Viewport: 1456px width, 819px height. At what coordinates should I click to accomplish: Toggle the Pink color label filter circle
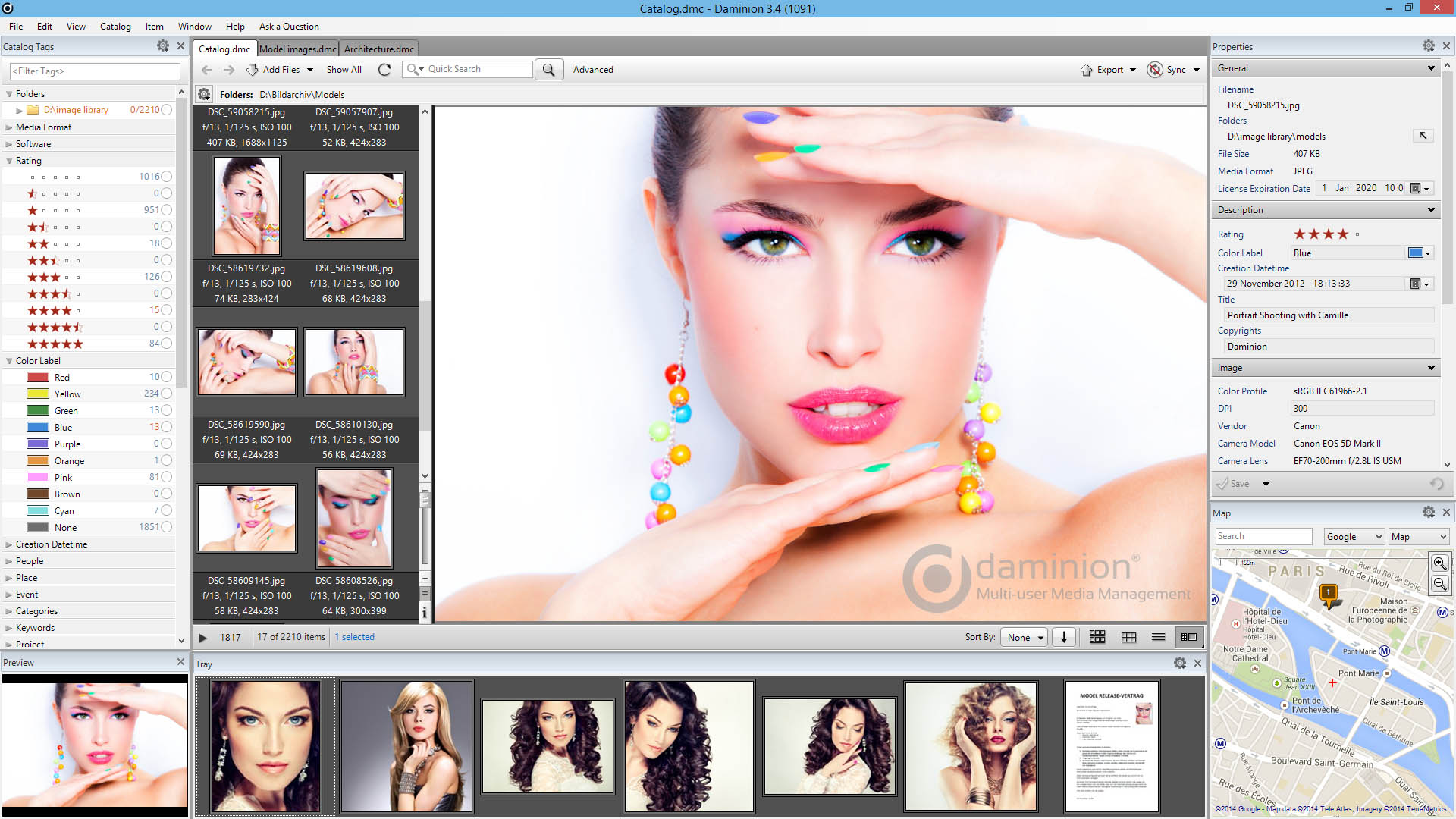[166, 477]
